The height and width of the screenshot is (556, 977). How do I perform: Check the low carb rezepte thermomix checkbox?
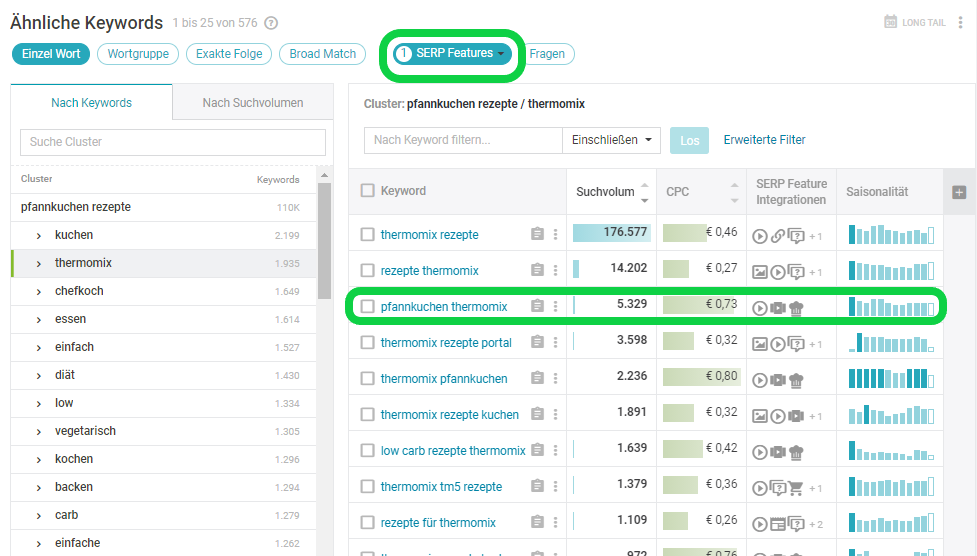coord(368,450)
